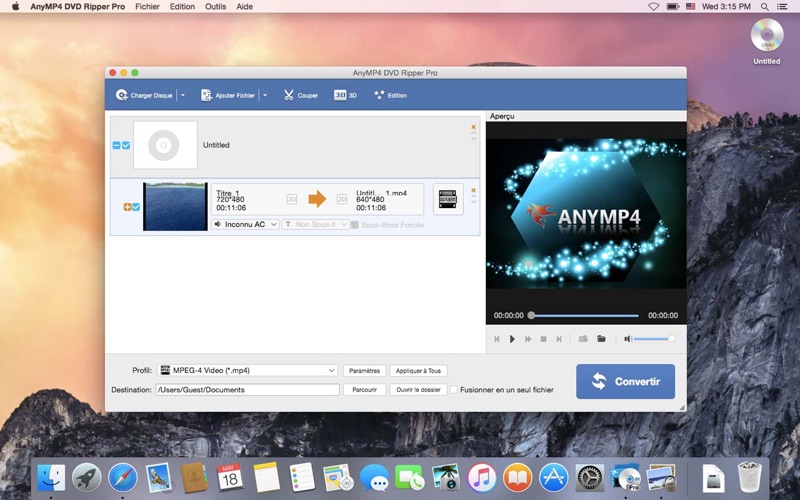Expand the Ajouter Fichier dropdown arrow
Screen dimensions: 800x500
[265, 95]
